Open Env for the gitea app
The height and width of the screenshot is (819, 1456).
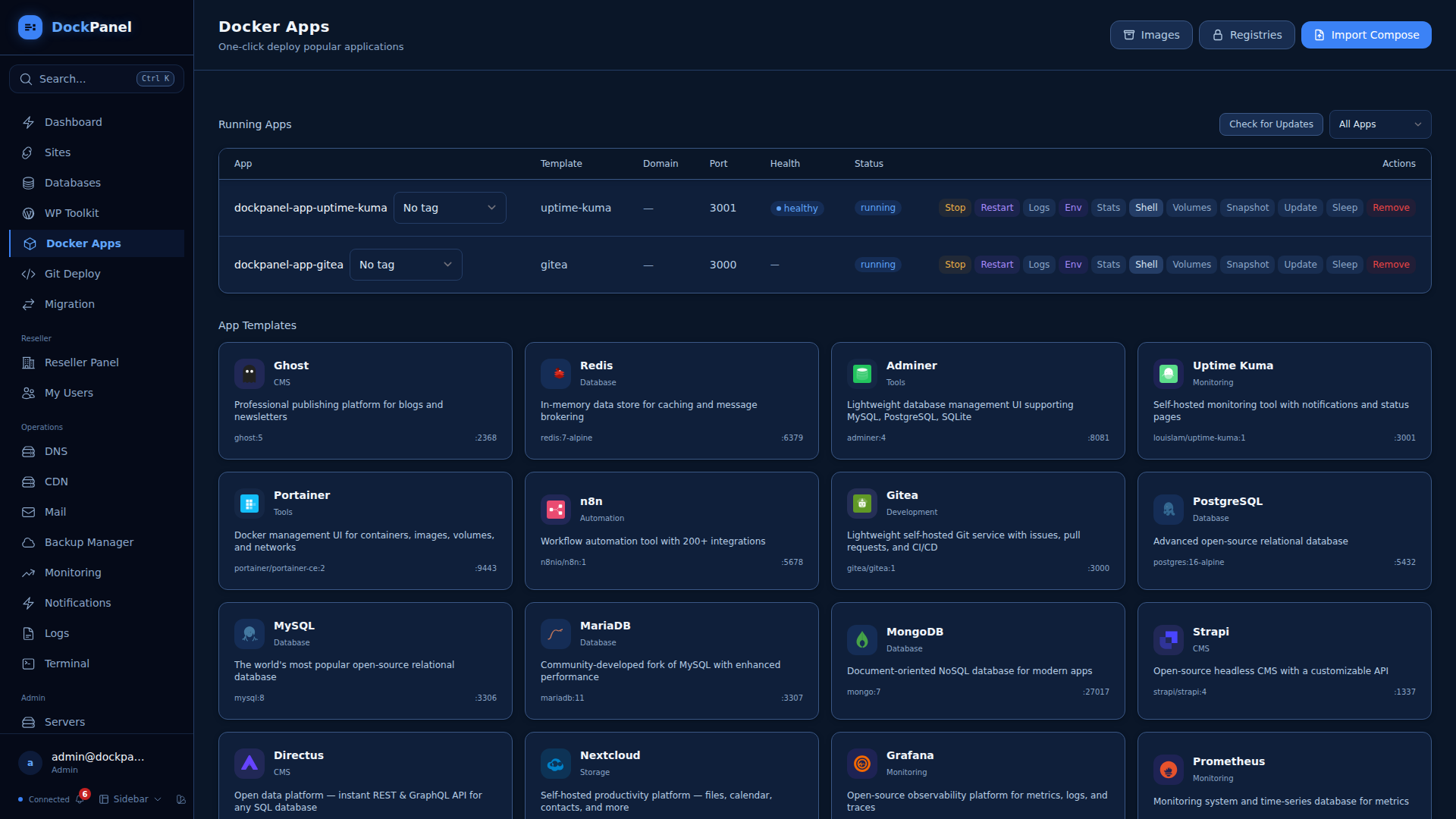(1073, 265)
